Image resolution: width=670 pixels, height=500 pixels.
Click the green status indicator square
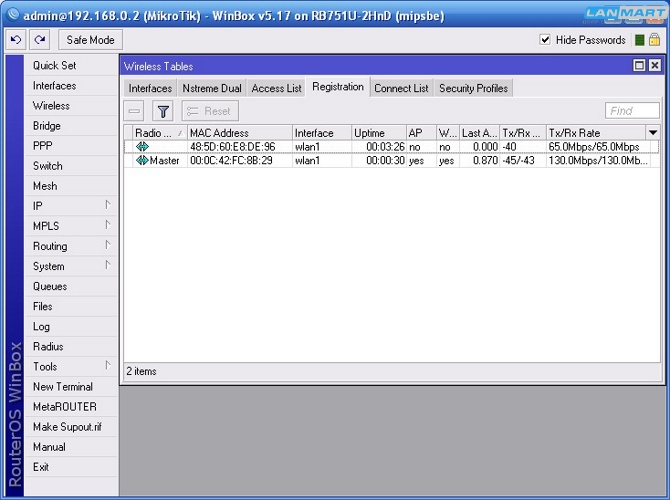coord(640,40)
